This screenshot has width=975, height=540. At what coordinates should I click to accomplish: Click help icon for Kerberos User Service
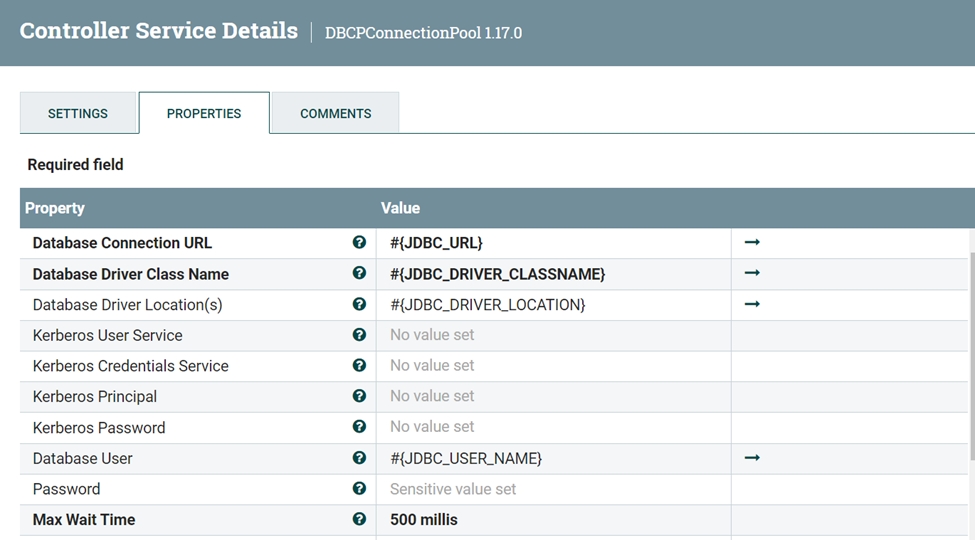(x=359, y=335)
